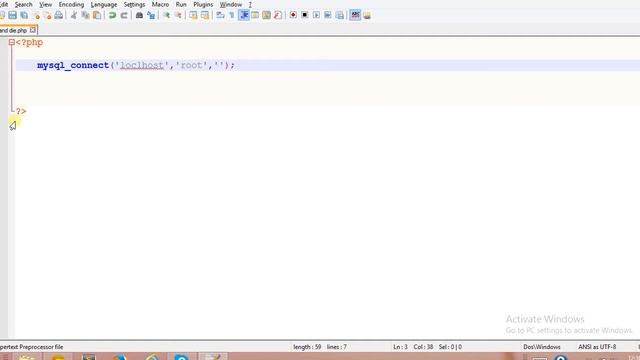This screenshot has height=360, width=640.
Task: Open Find with the binoculars icon
Action: [139, 16]
